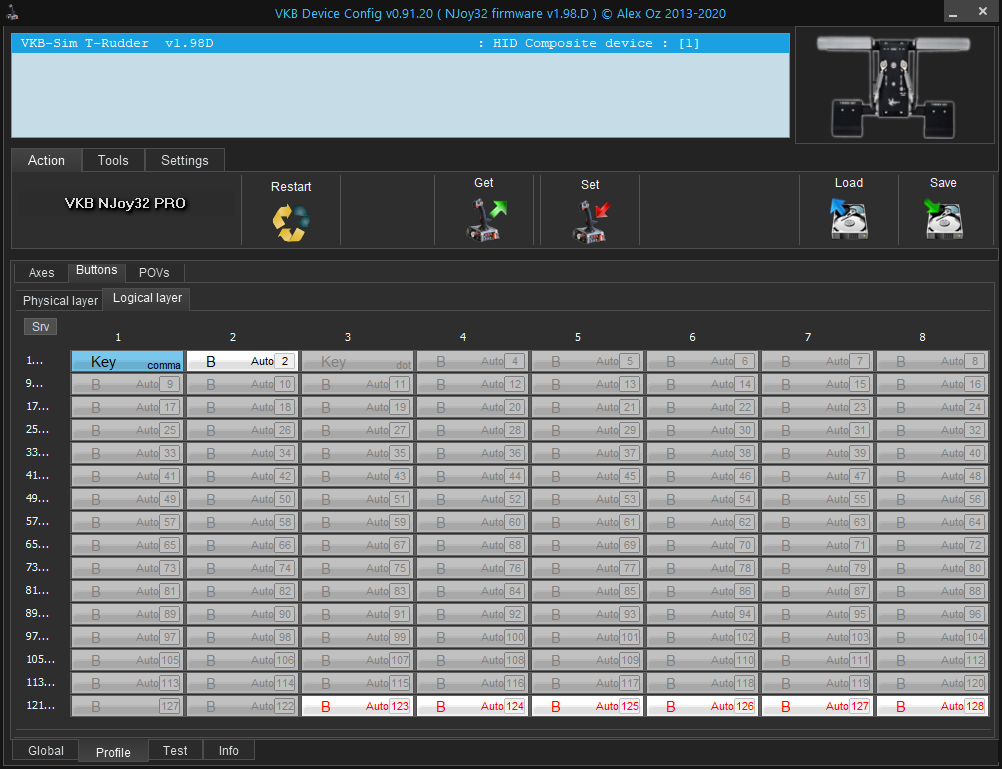Viewport: 1002px width, 769px height.
Task: Click logical button cell Auto 122
Action: pyautogui.click(x=242, y=706)
